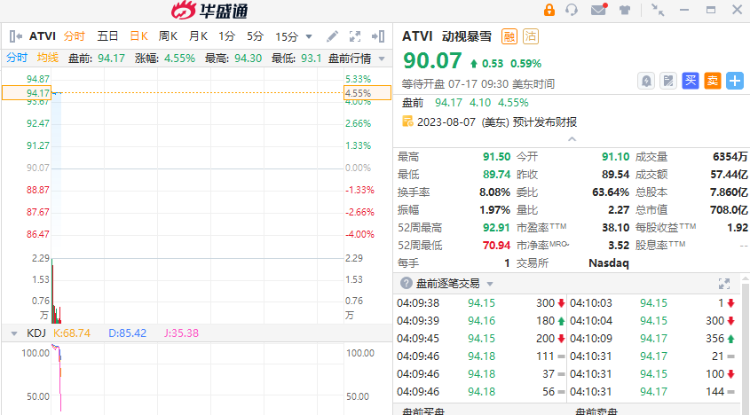
Task: Click the orange 卖 sell button
Action: tap(713, 80)
